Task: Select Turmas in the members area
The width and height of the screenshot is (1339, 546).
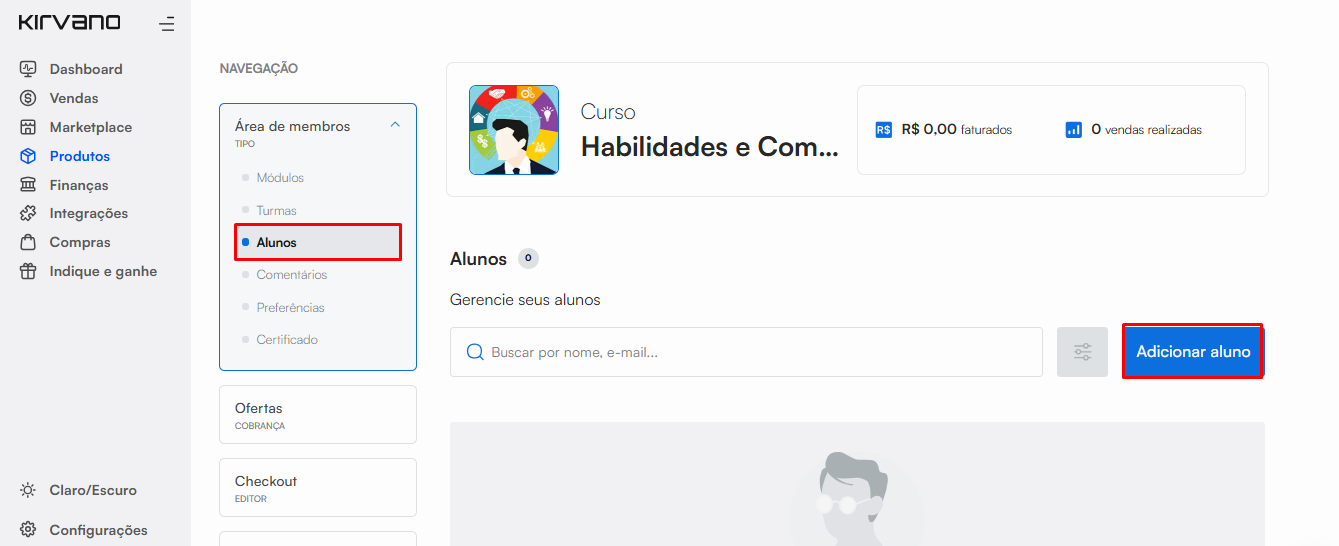Action: pyautogui.click(x=276, y=211)
